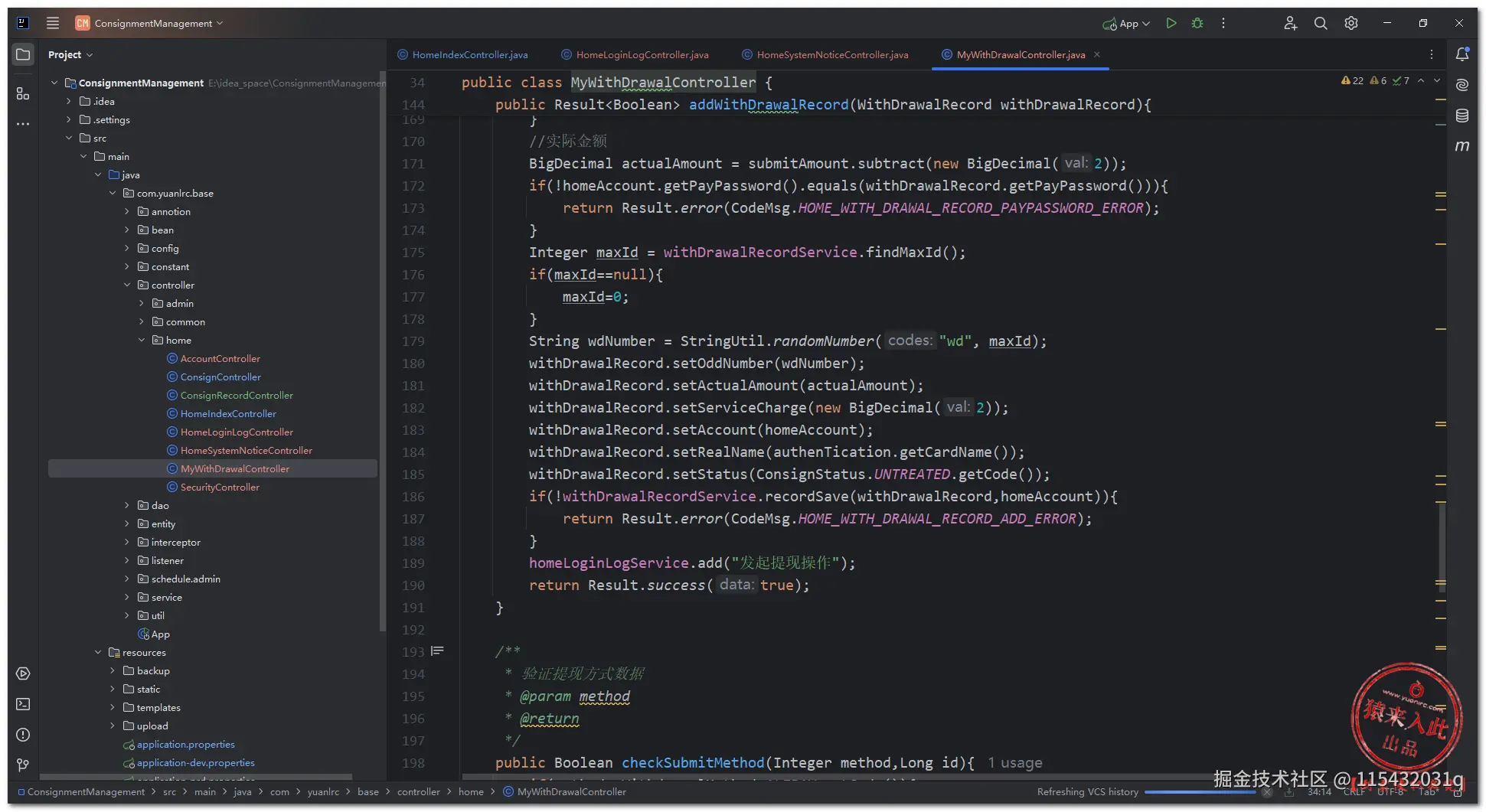
Task: Open the Problems tool window icon
Action: 23,735
